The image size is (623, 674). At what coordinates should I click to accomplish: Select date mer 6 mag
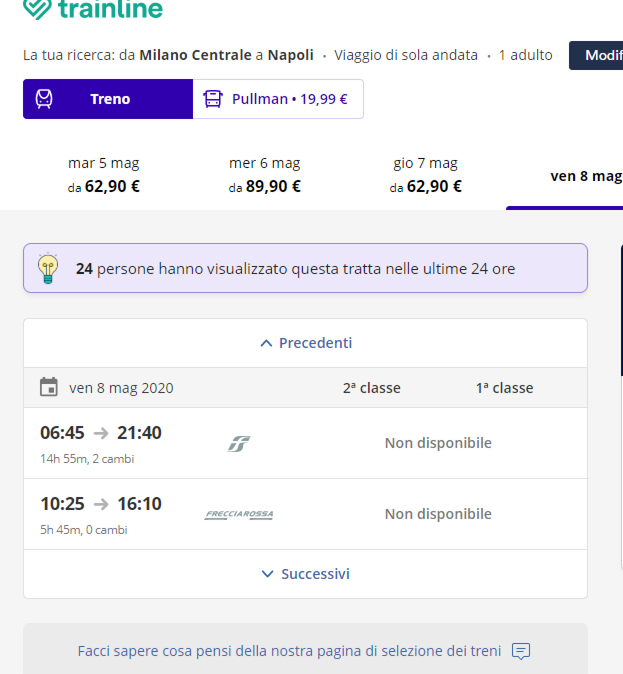(x=264, y=175)
